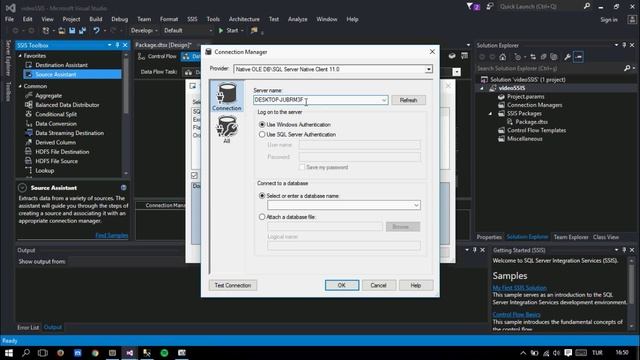The width and height of the screenshot is (640, 360).
Task: Click the Help button in Connection Manager
Action: point(416,285)
